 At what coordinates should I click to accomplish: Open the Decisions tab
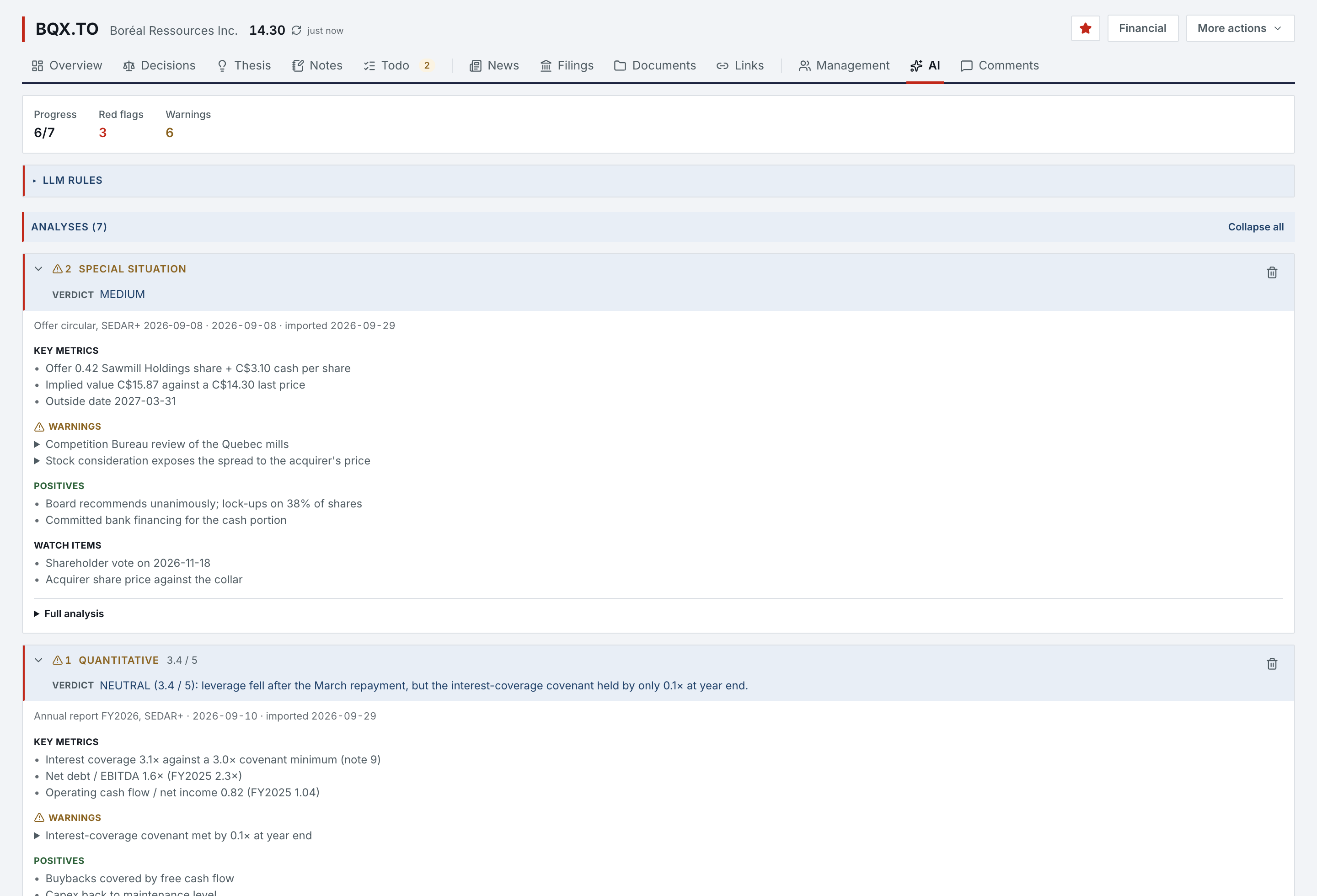(159, 65)
